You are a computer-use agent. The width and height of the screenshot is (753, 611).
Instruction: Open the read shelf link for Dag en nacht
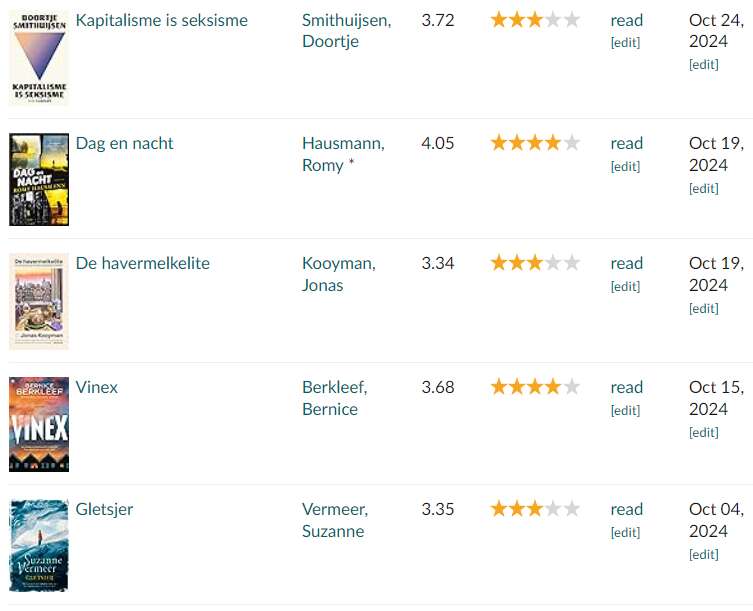click(x=626, y=143)
